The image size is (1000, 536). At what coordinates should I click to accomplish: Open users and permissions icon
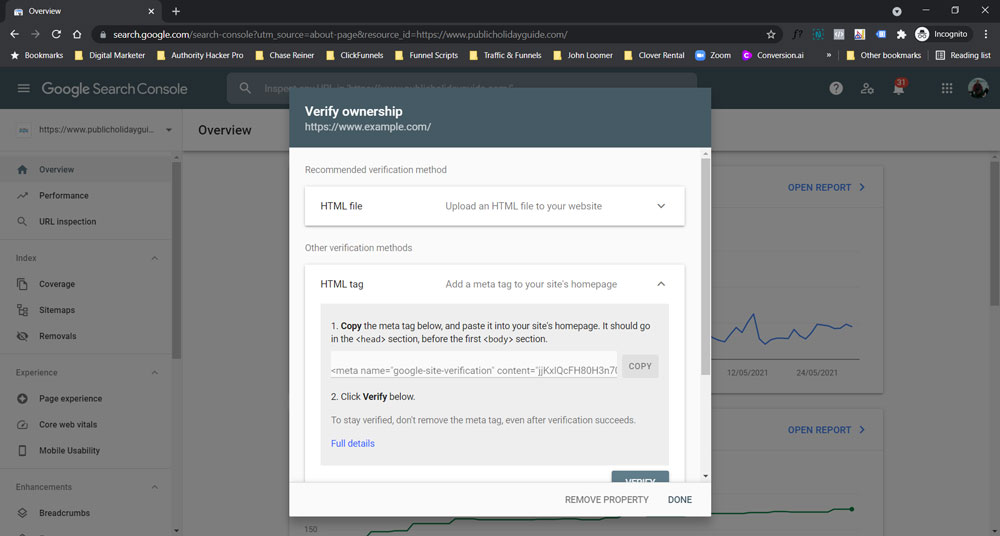click(x=867, y=89)
